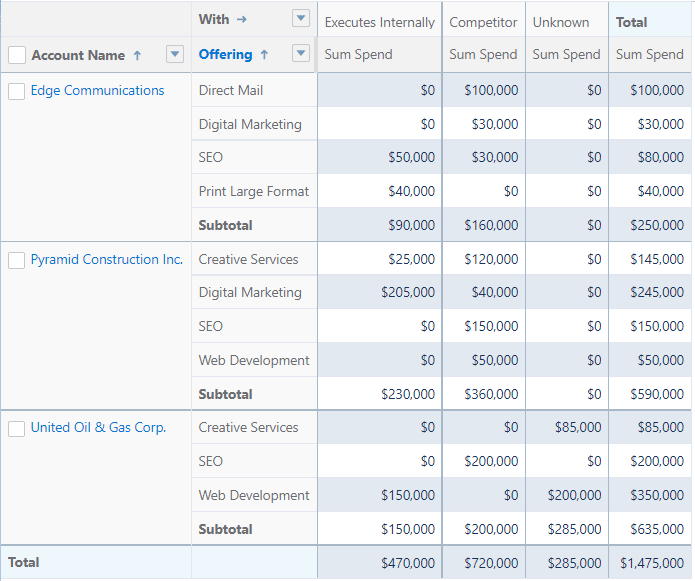This screenshot has width=695, height=581.
Task: Follow the Pyramid Construction Inc. link
Action: [x=106, y=260]
